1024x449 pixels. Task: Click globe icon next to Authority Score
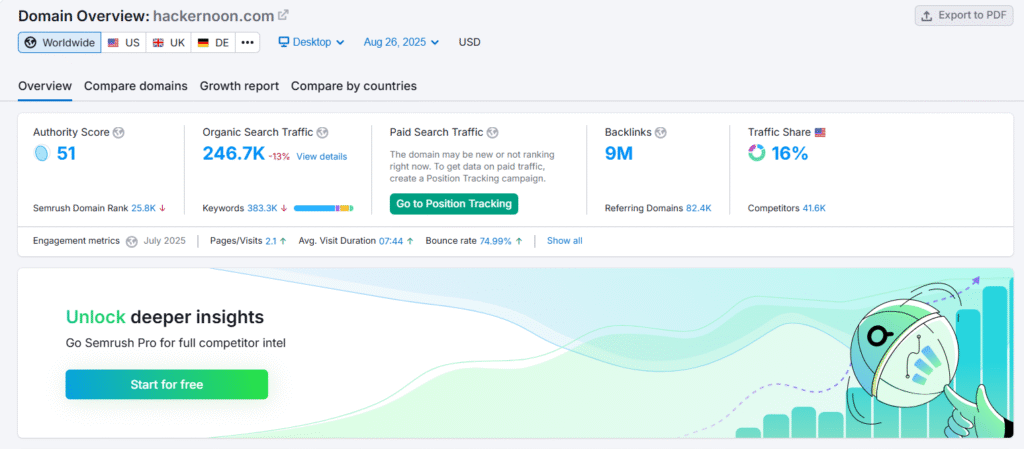pos(118,132)
